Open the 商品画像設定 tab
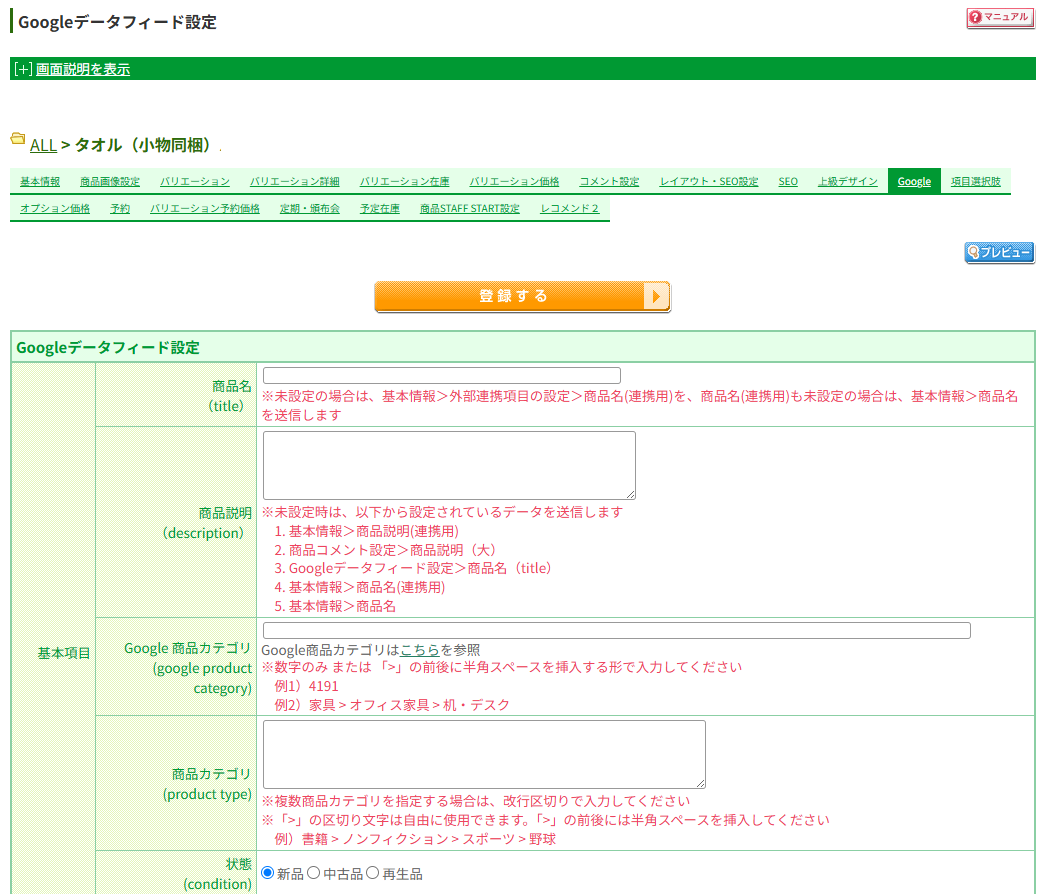1040x894 pixels. (x=110, y=181)
